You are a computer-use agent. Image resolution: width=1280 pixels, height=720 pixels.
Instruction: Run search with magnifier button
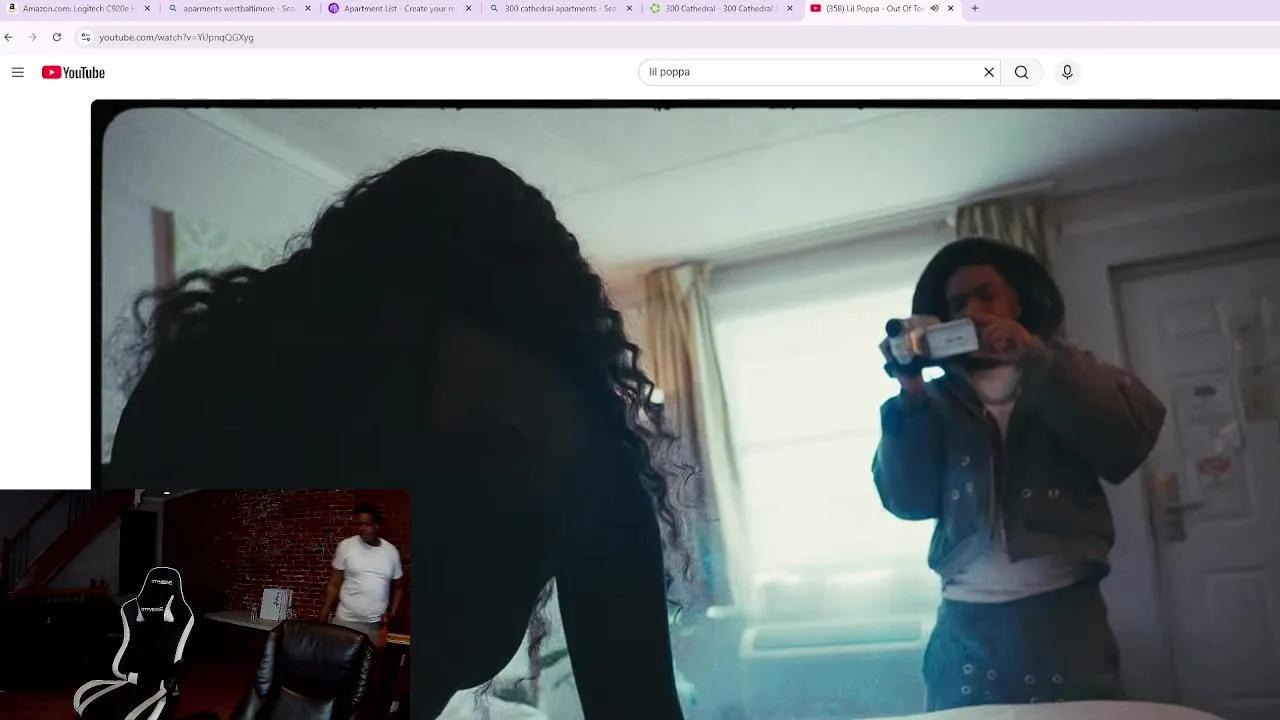pos(1021,72)
